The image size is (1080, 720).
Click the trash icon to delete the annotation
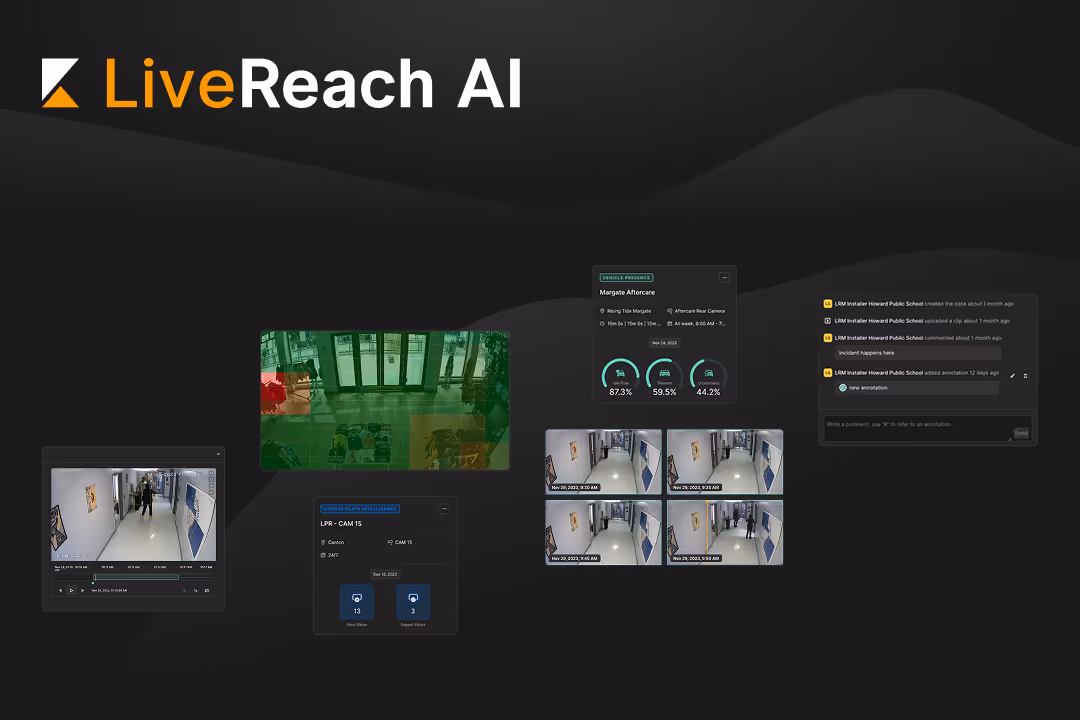point(1025,376)
